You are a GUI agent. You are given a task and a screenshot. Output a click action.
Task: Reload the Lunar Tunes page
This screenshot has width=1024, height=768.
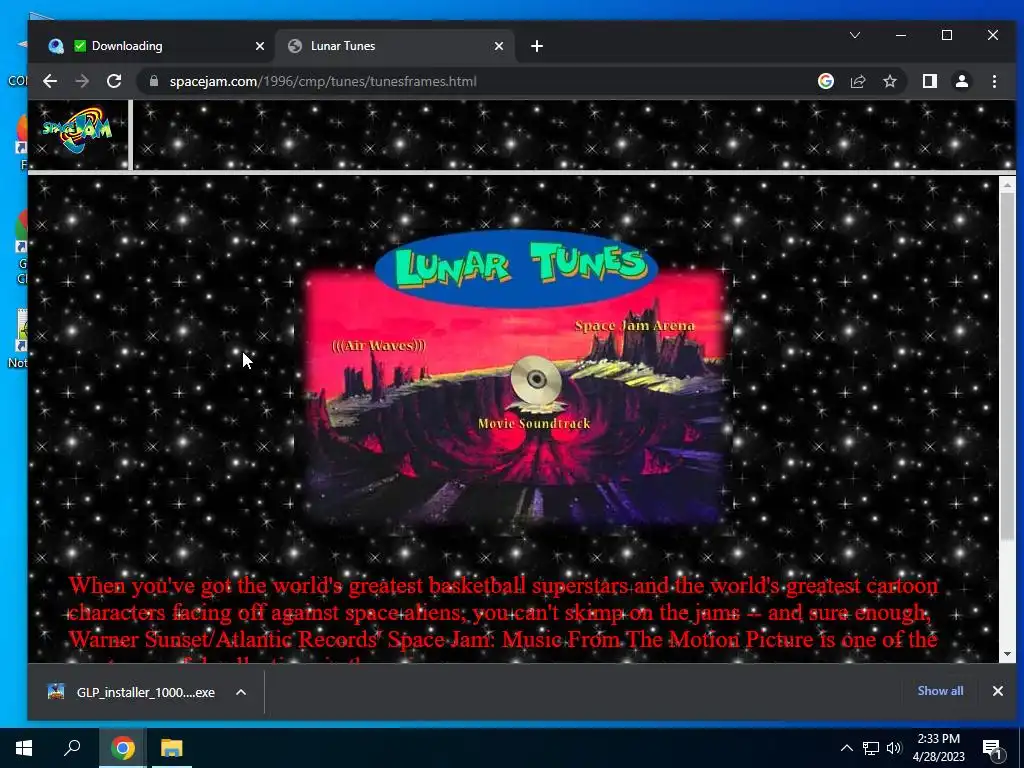click(x=114, y=81)
